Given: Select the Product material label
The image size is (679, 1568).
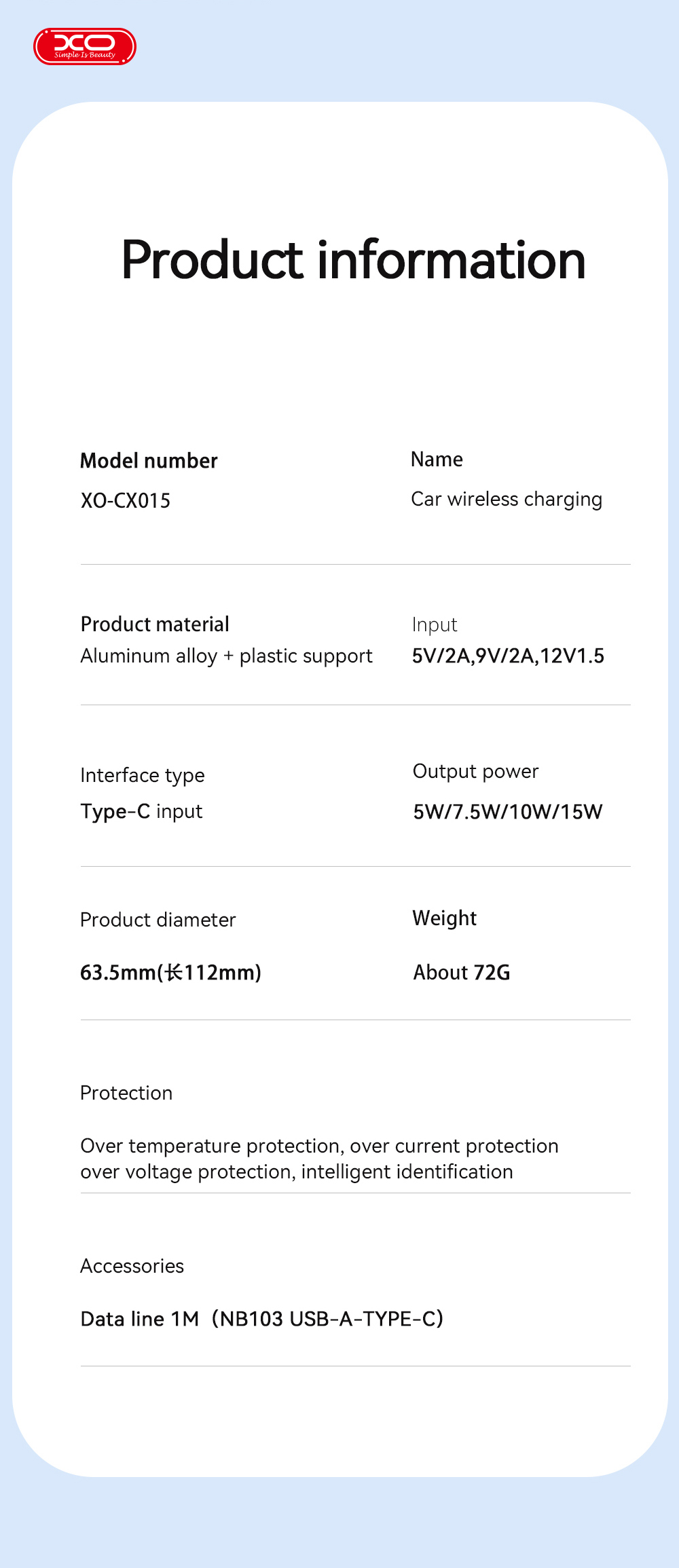Looking at the screenshot, I should tap(155, 624).
